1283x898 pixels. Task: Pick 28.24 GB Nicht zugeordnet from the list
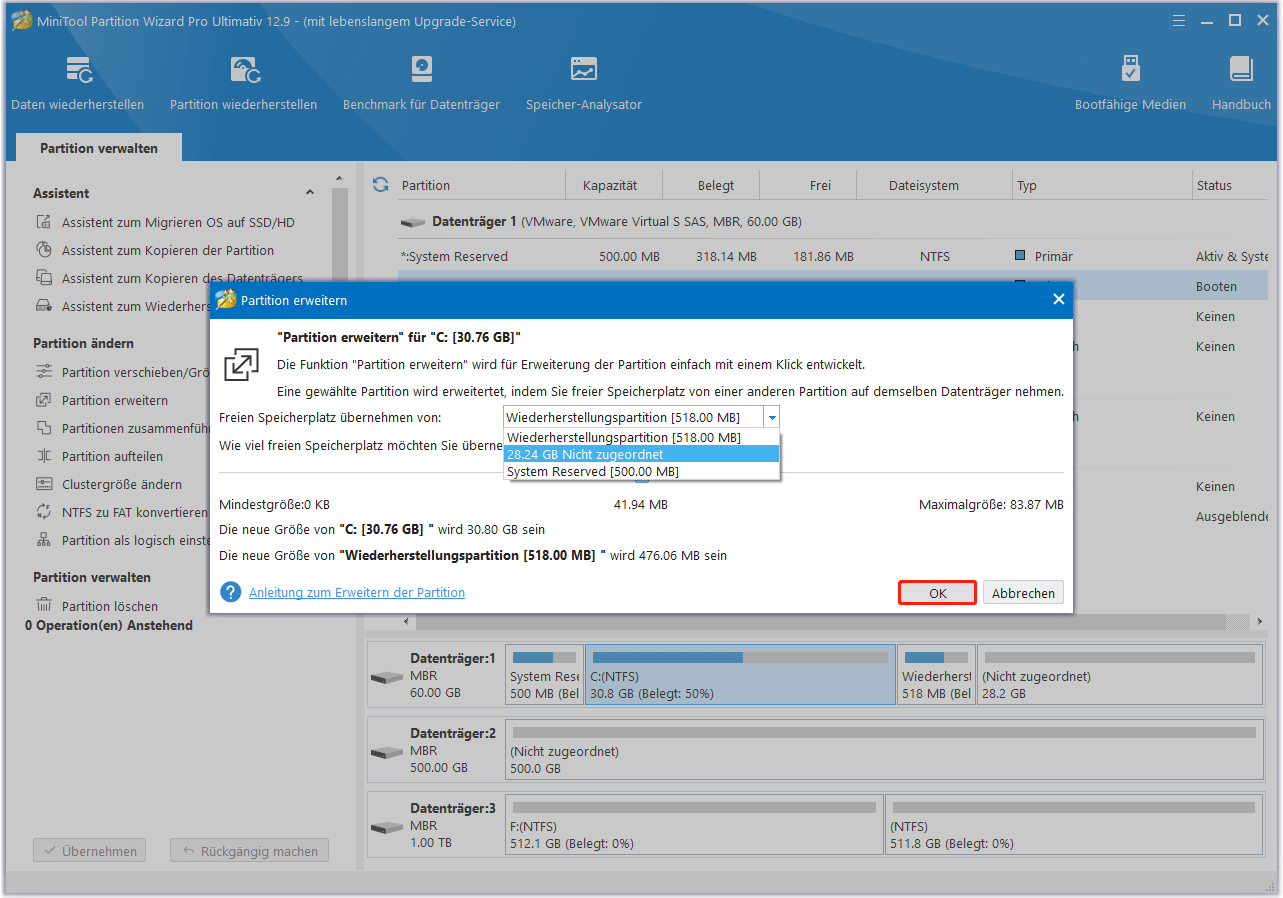[641, 454]
